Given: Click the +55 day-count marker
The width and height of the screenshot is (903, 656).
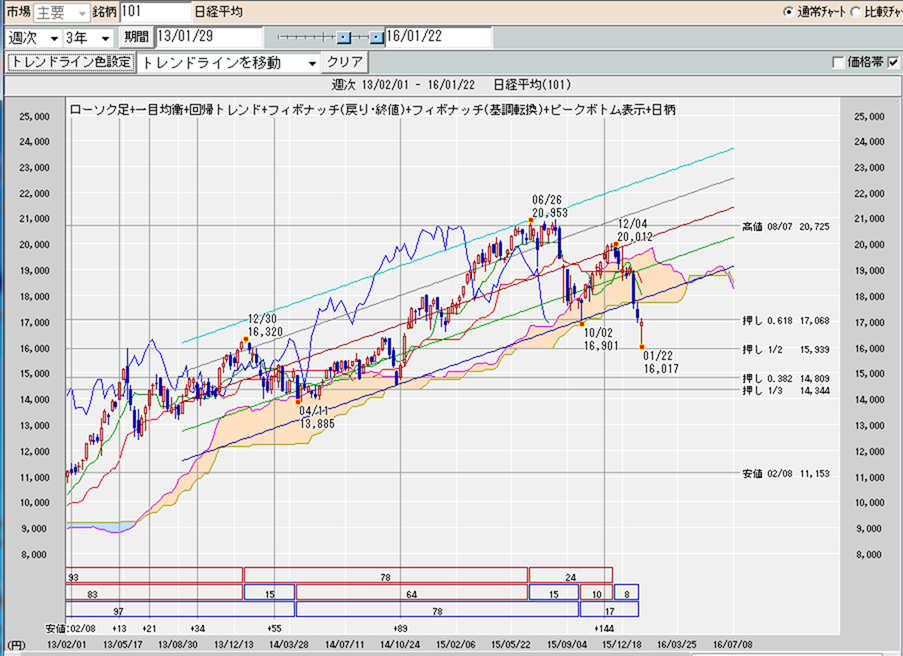Looking at the screenshot, I should point(275,628).
